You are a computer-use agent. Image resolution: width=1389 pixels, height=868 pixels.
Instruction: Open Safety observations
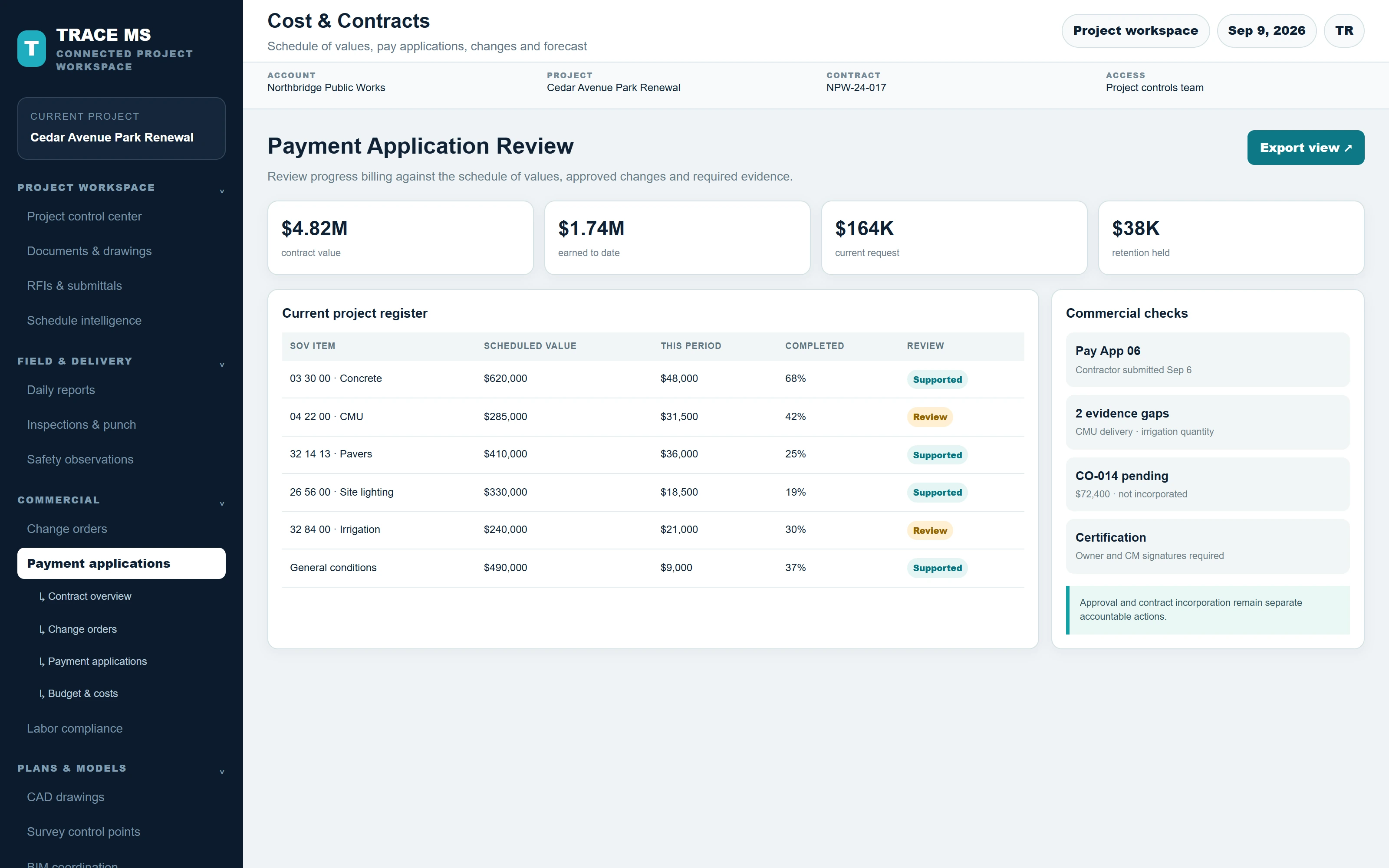point(121,459)
